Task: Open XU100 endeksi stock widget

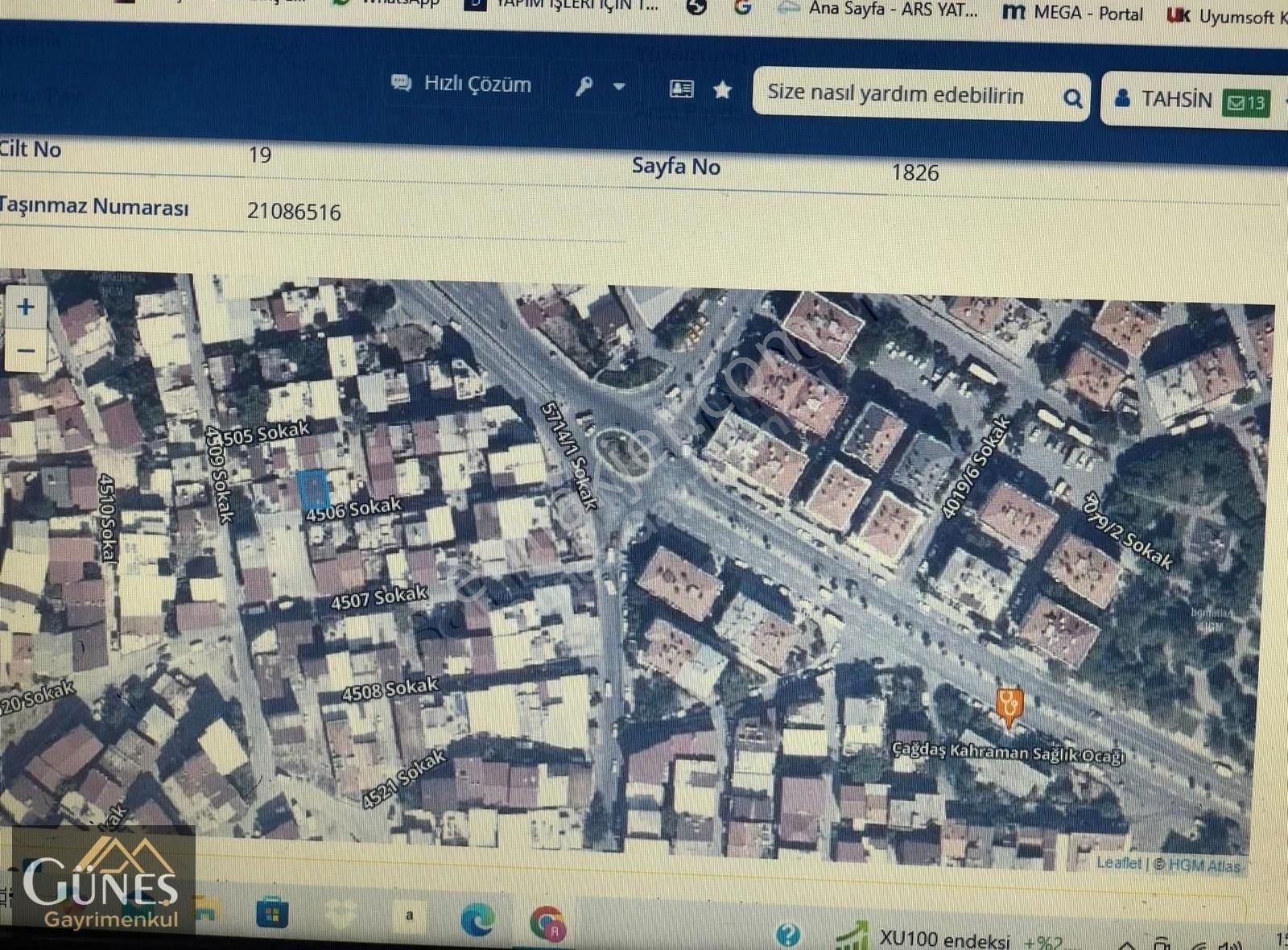Action: pyautogui.click(x=950, y=938)
